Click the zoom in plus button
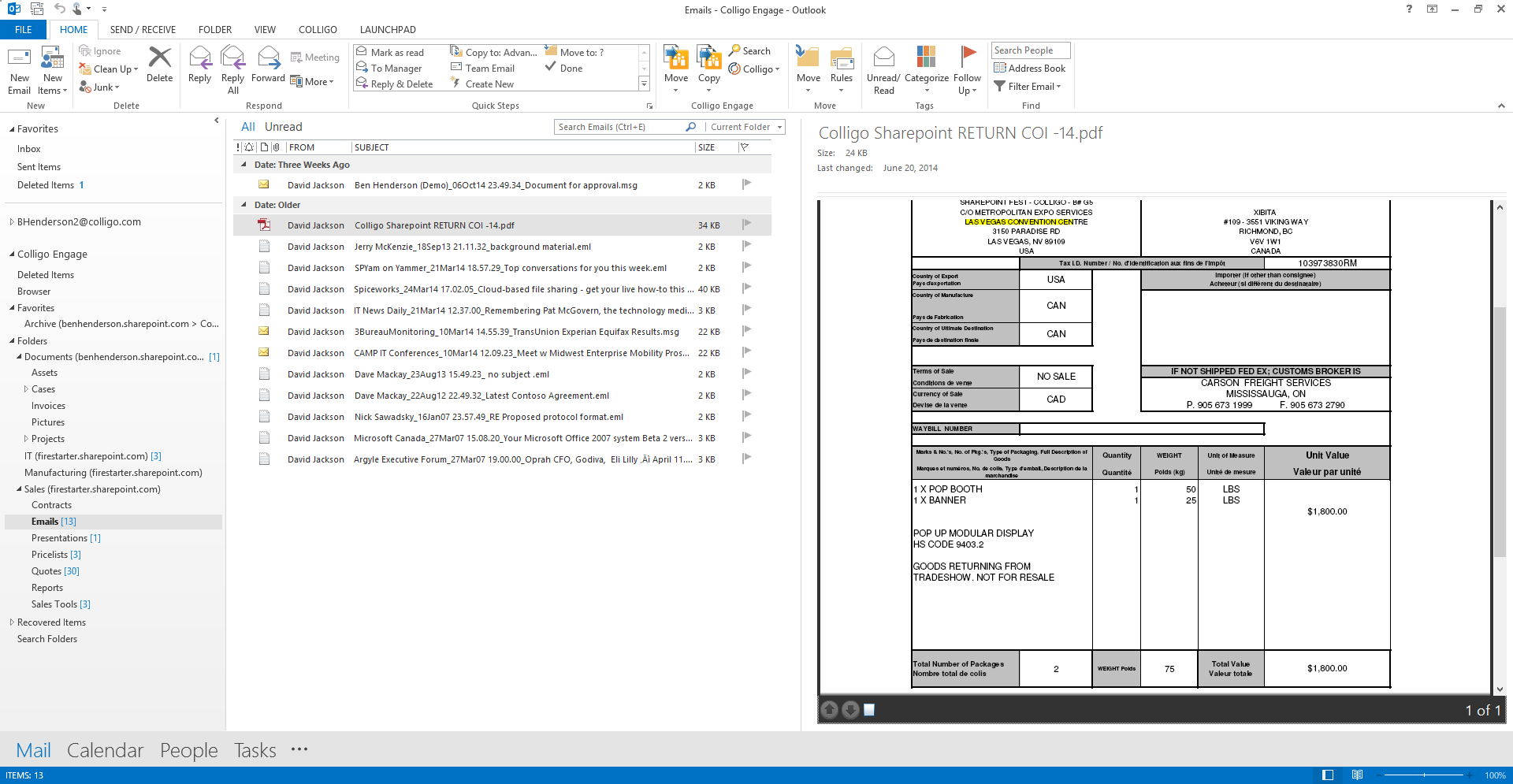Viewport: 1513px width, 784px height. (x=1470, y=775)
